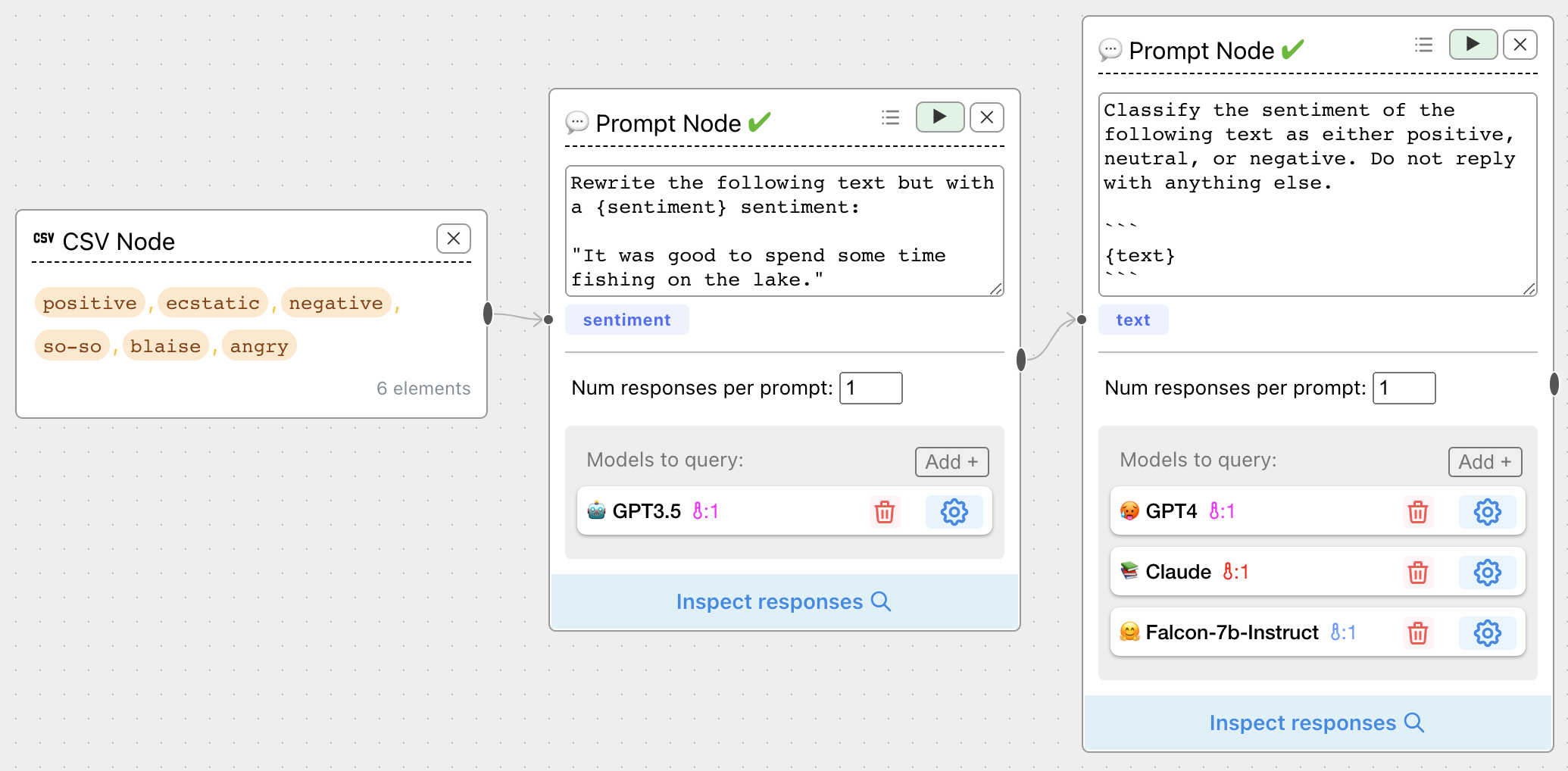Run the sentiment rewrite Prompt Node
Image resolution: width=1568 pixels, height=771 pixels.
(939, 117)
